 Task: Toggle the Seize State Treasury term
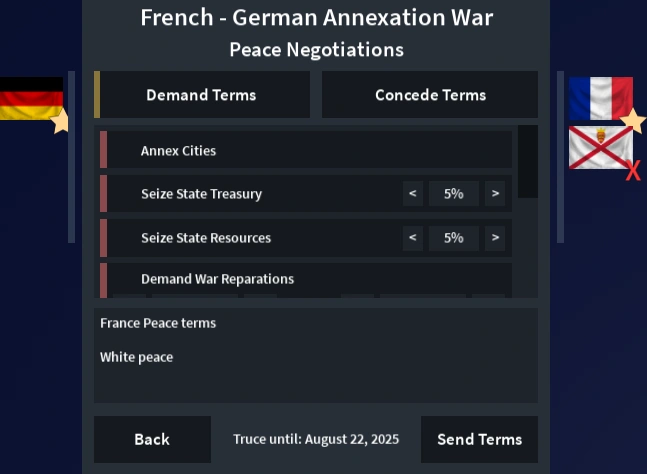click(x=201, y=194)
